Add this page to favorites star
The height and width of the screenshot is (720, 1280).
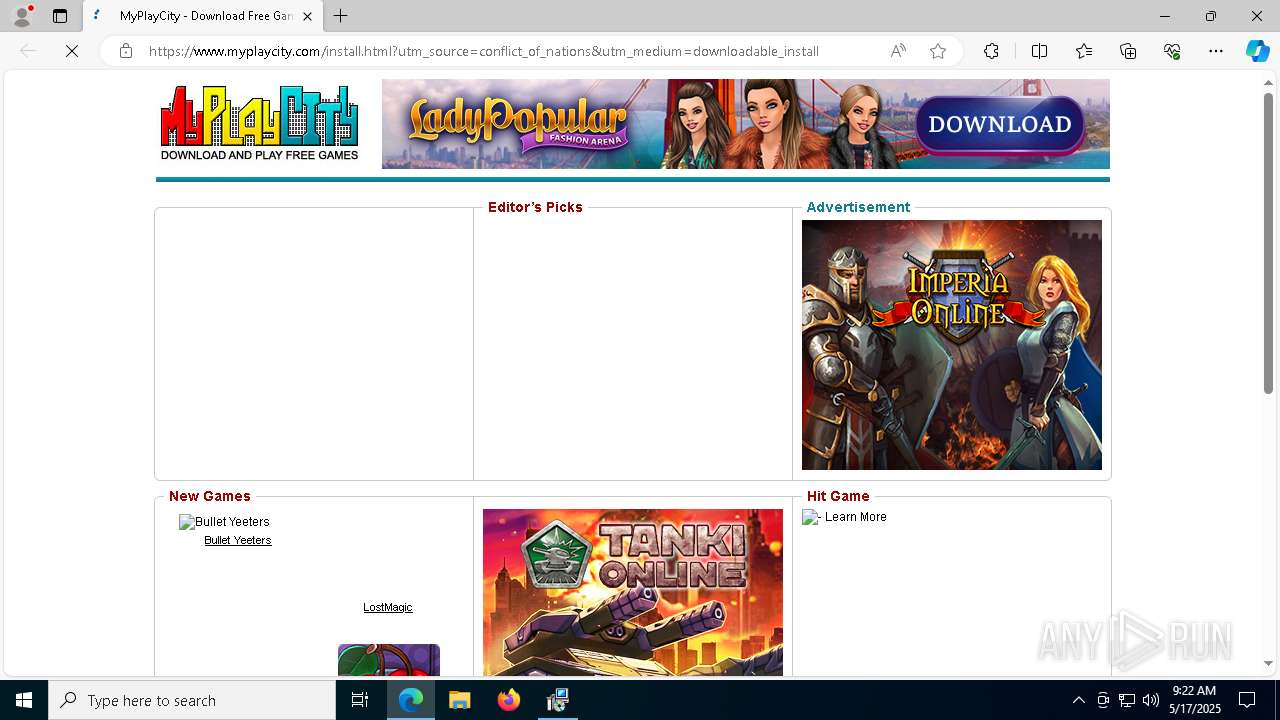point(938,51)
